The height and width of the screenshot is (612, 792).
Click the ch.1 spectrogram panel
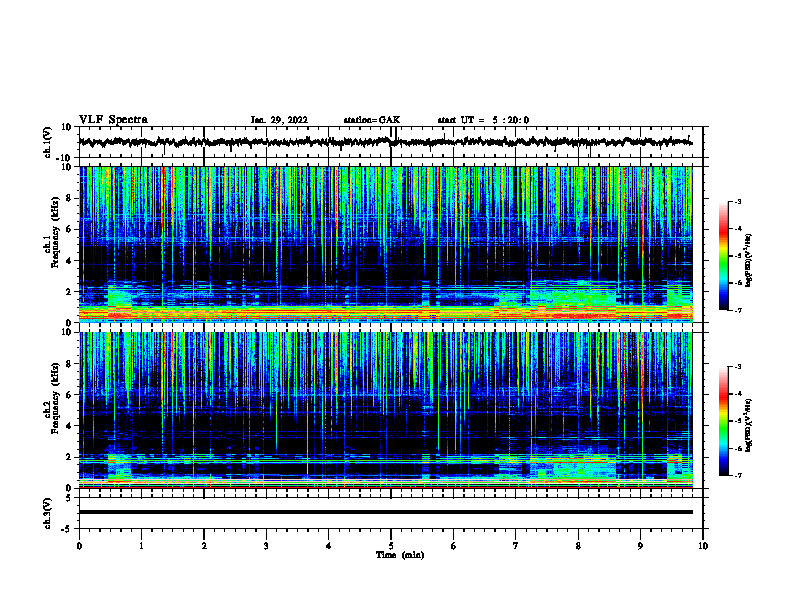point(386,244)
